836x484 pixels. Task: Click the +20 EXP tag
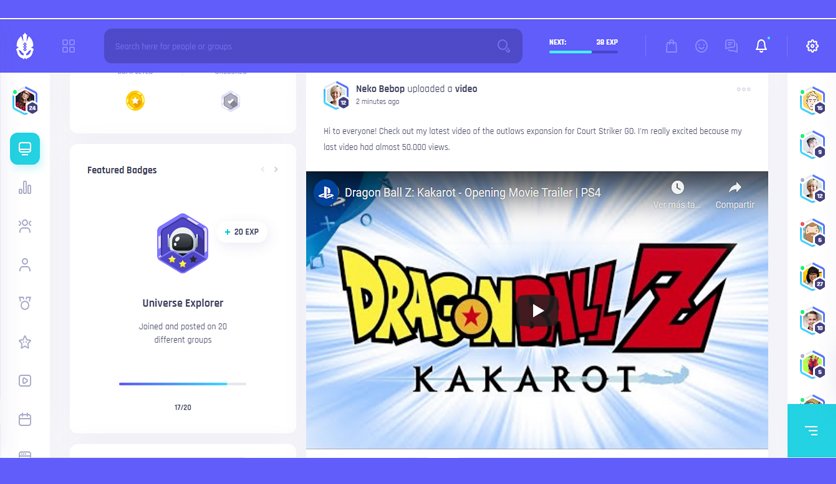pos(242,232)
